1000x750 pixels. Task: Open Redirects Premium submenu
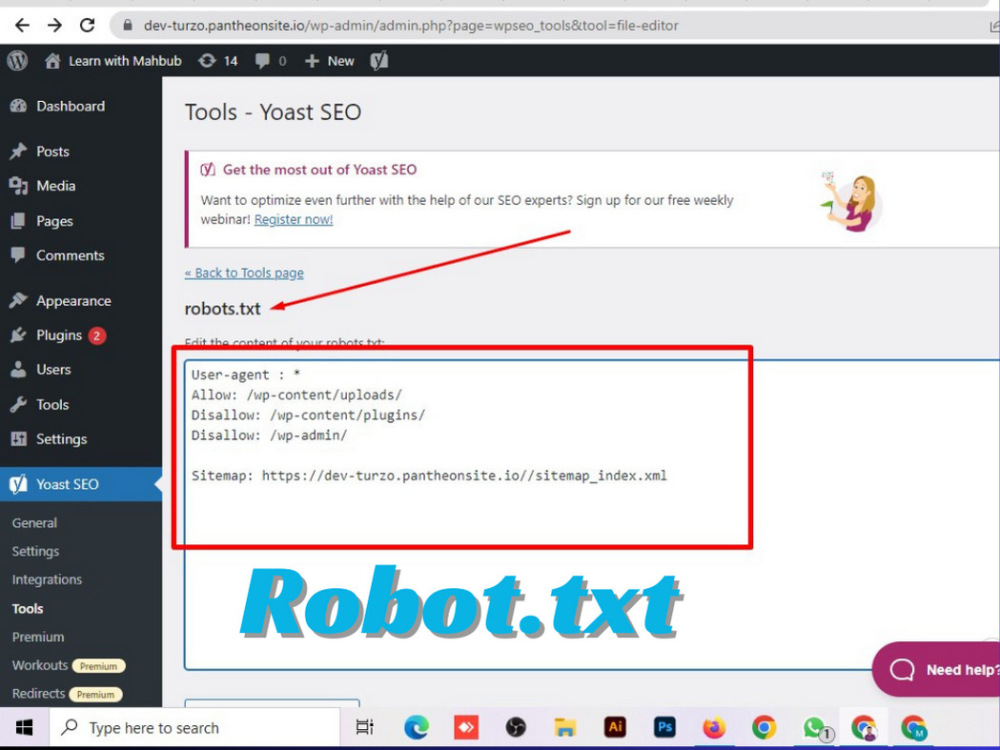coord(67,694)
